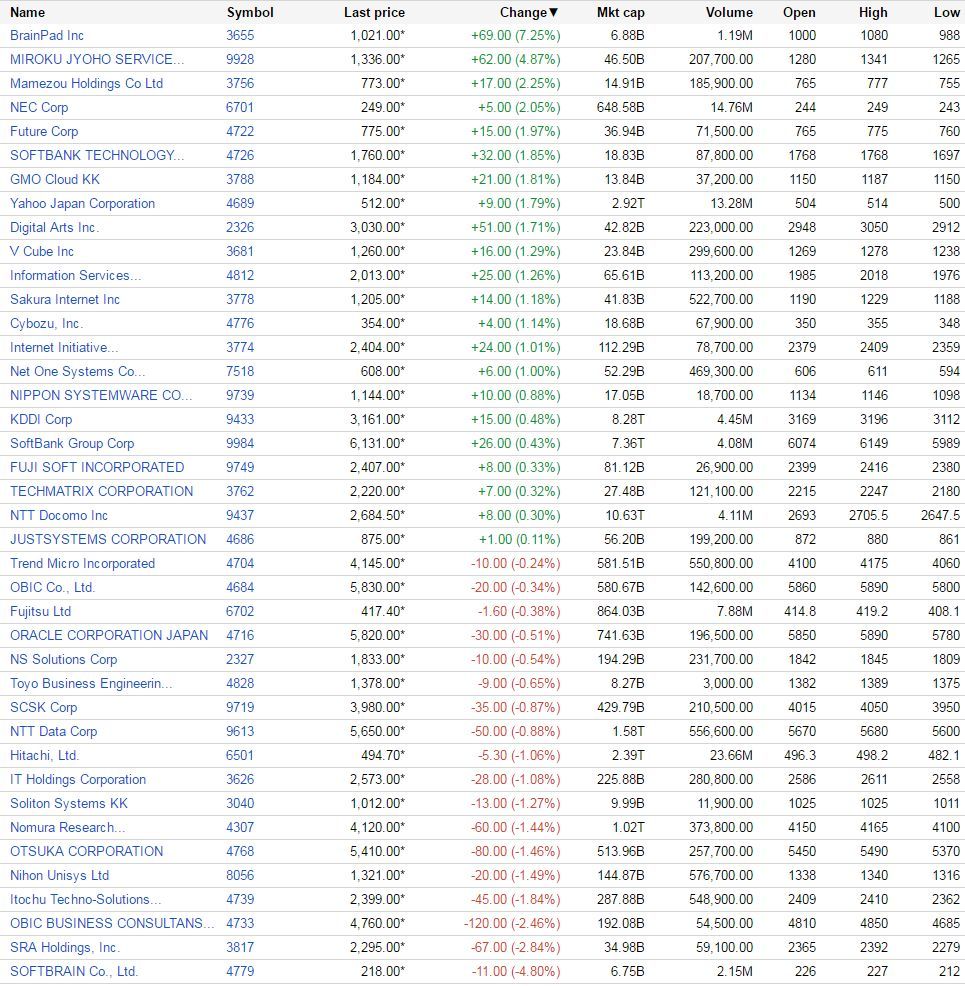Open the Trend Micro Incorporated link

[x=82, y=563]
